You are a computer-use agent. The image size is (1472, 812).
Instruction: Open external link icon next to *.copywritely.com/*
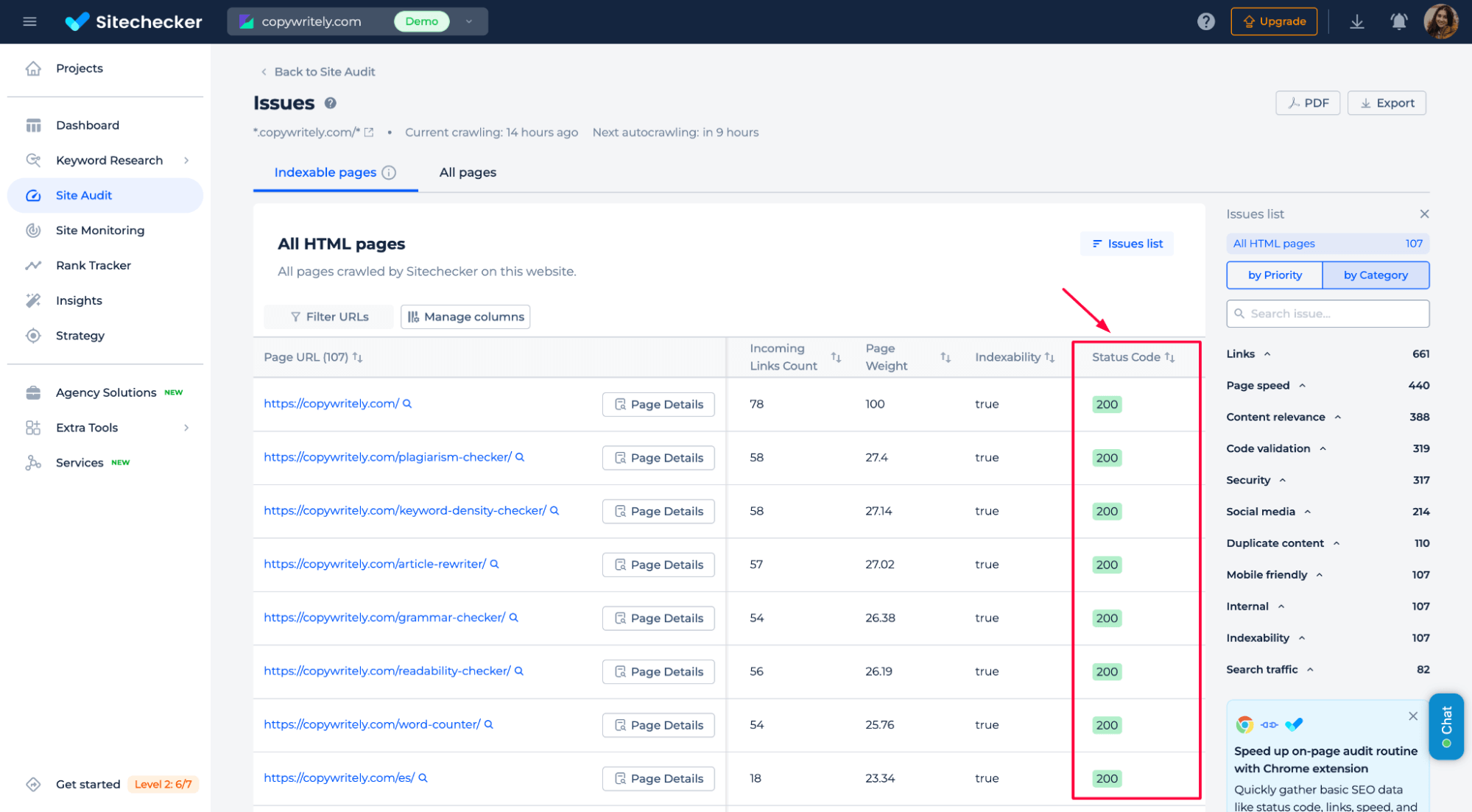click(x=369, y=133)
